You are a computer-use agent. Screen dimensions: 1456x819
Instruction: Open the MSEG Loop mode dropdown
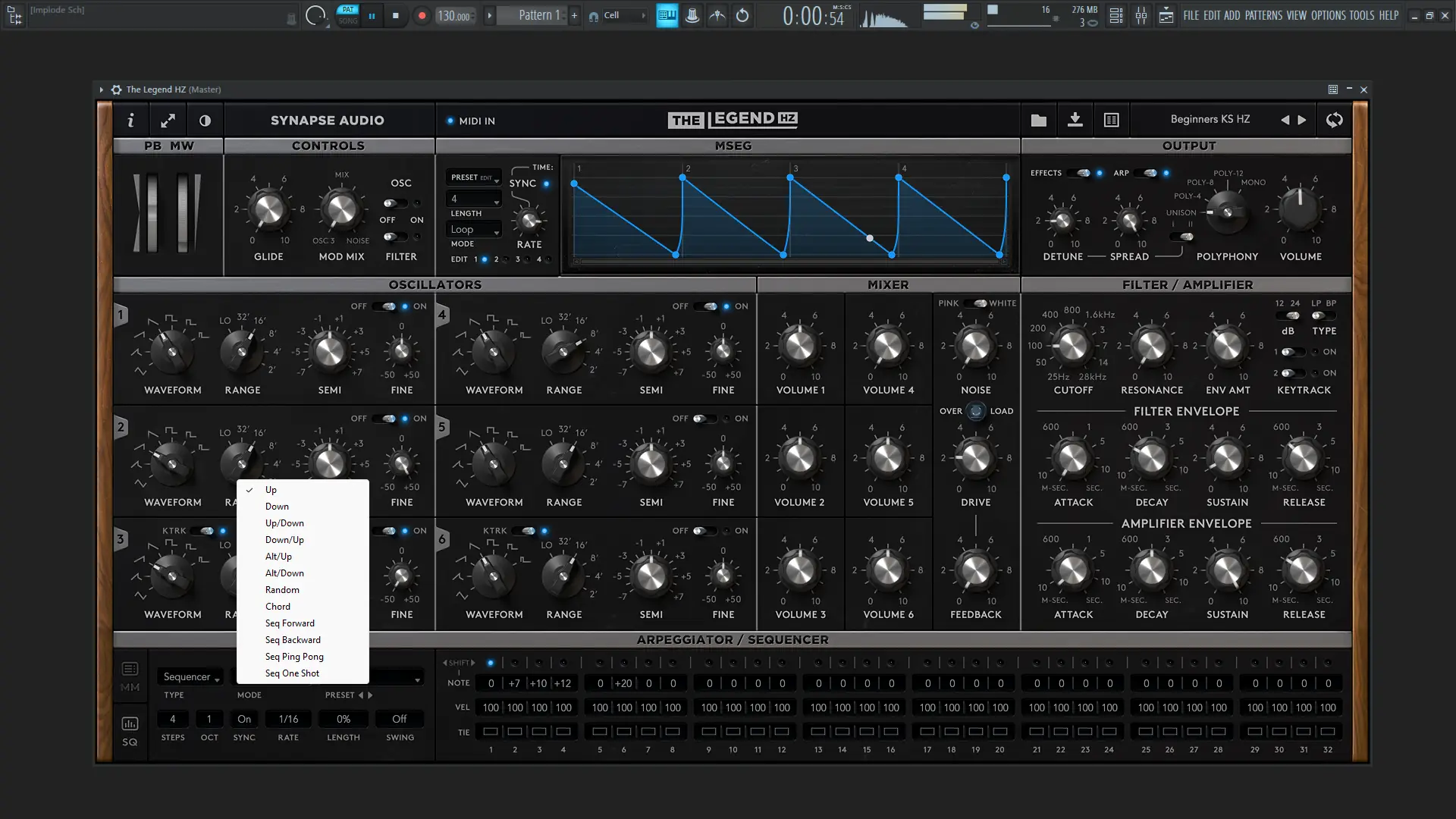pos(475,230)
